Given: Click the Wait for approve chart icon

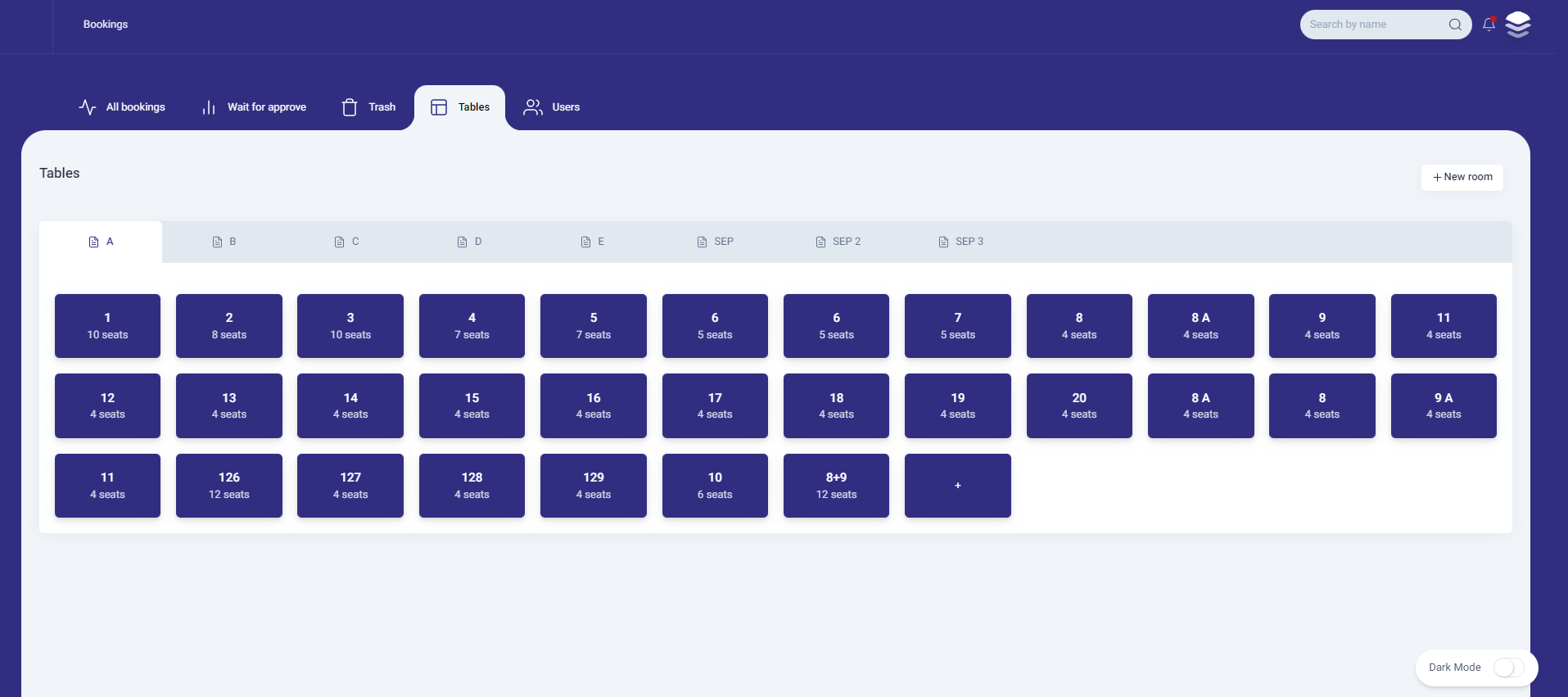Looking at the screenshot, I should pos(209,107).
